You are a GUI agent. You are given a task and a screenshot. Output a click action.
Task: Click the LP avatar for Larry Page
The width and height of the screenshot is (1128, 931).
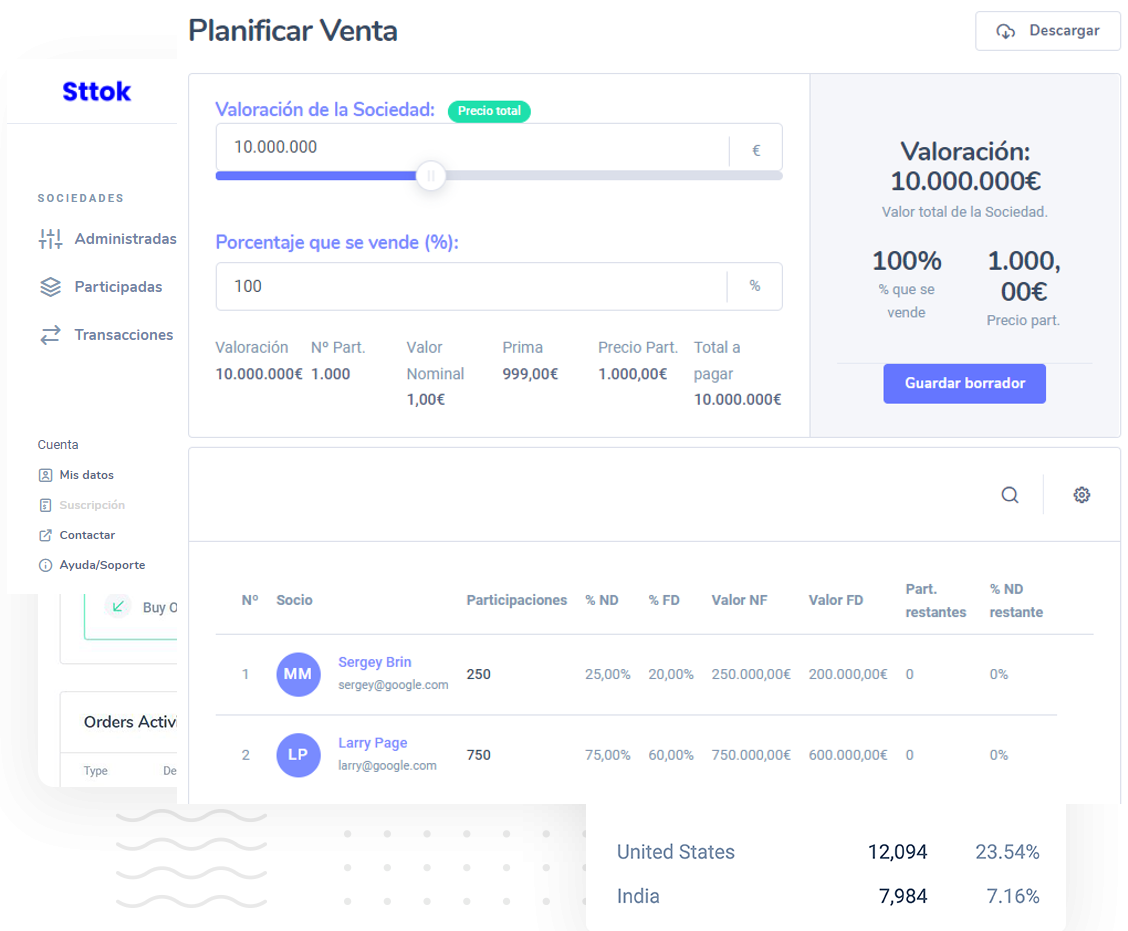click(x=298, y=755)
